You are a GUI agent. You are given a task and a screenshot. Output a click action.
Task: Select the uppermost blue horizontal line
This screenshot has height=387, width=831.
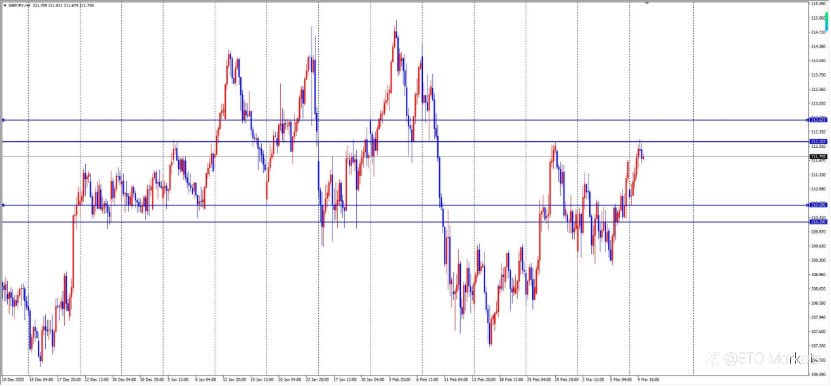[x=405, y=120]
